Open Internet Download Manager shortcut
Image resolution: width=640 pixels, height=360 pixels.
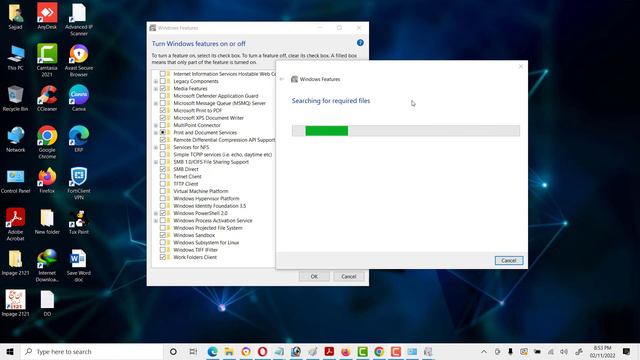tap(47, 265)
